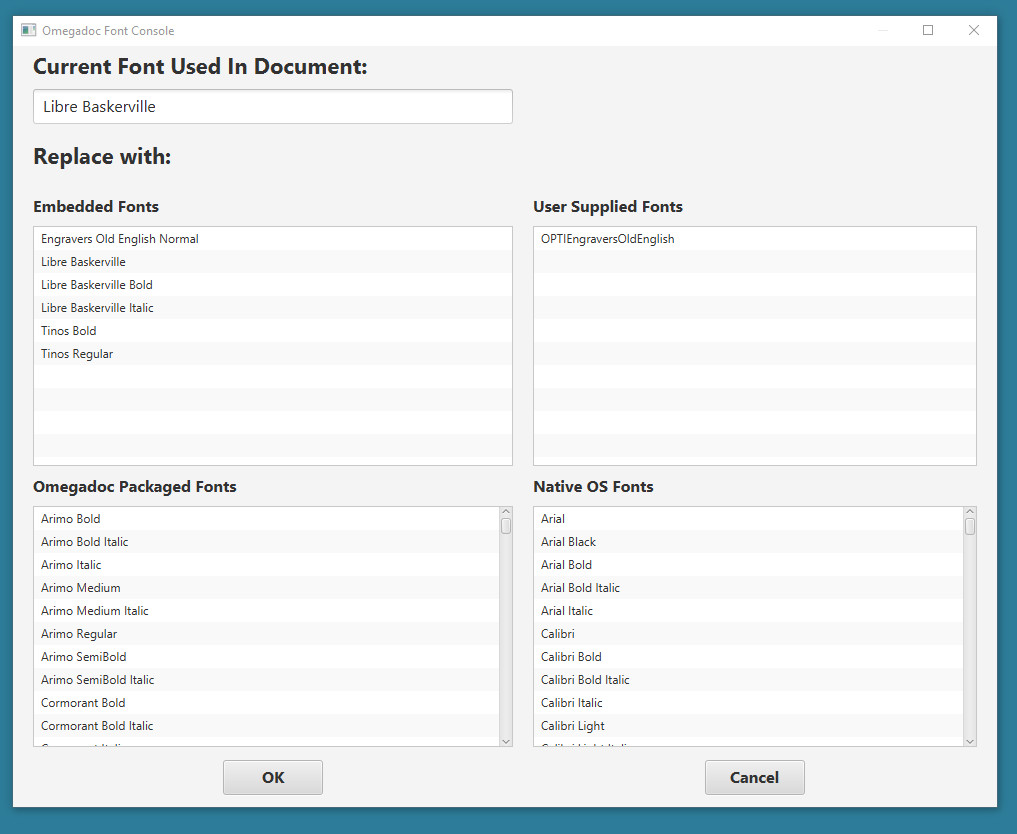Select Arimo Regular packaged font

click(267, 634)
